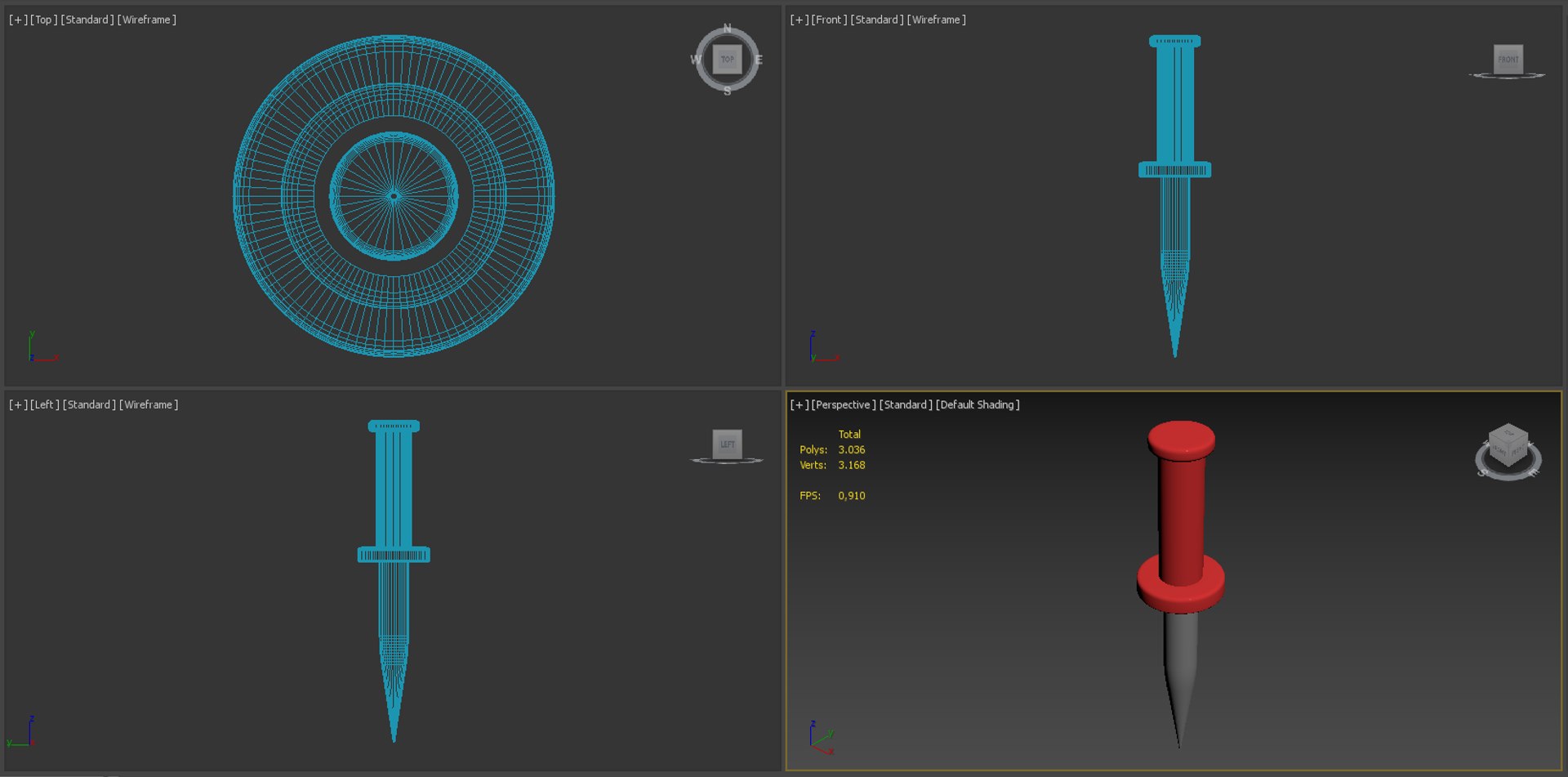Click the axis tripod in Left viewport
The image size is (1568, 777).
click(x=21, y=732)
